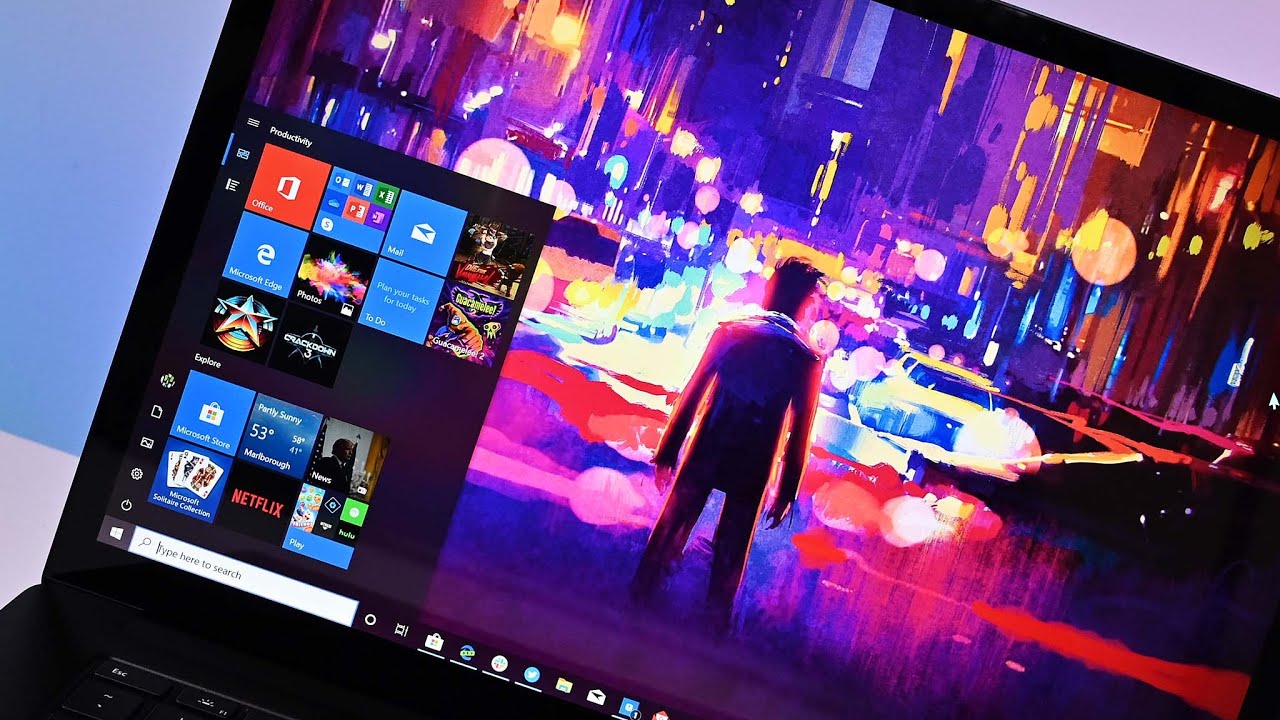This screenshot has width=1280, height=720.
Task: Open Documents from Start rail
Action: (156, 411)
